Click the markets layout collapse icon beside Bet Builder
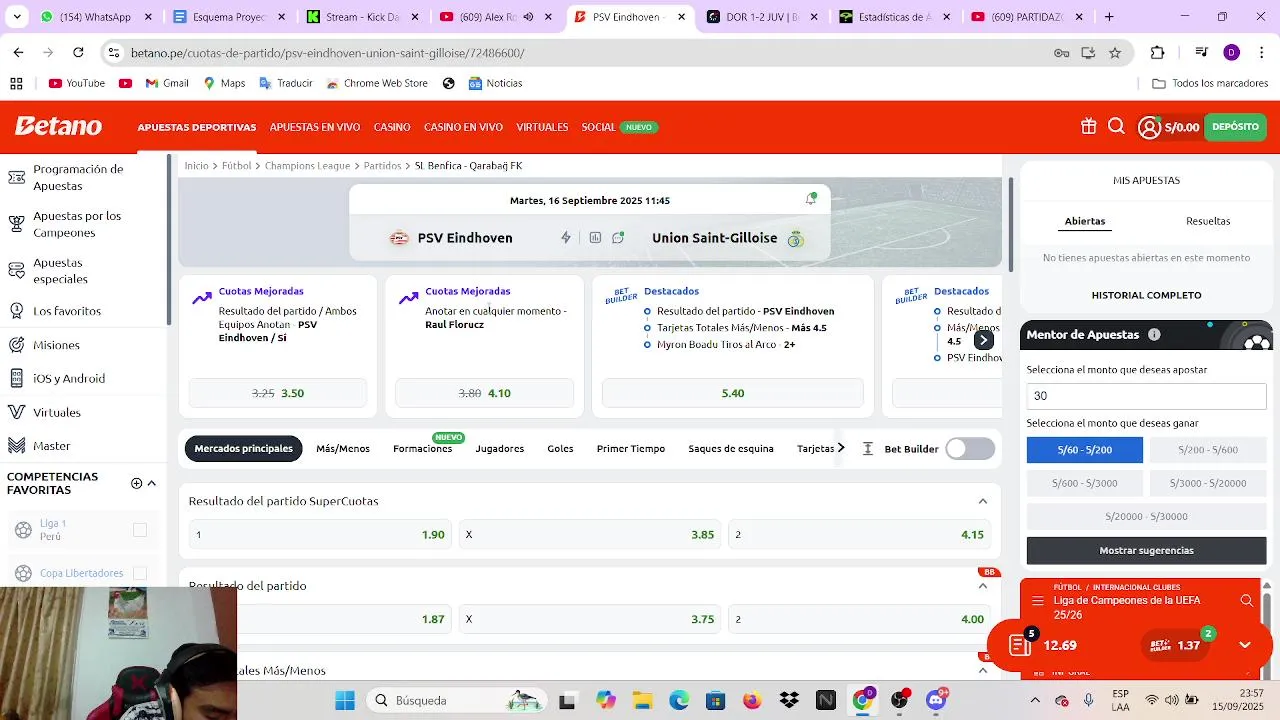1280x720 pixels. click(x=868, y=449)
